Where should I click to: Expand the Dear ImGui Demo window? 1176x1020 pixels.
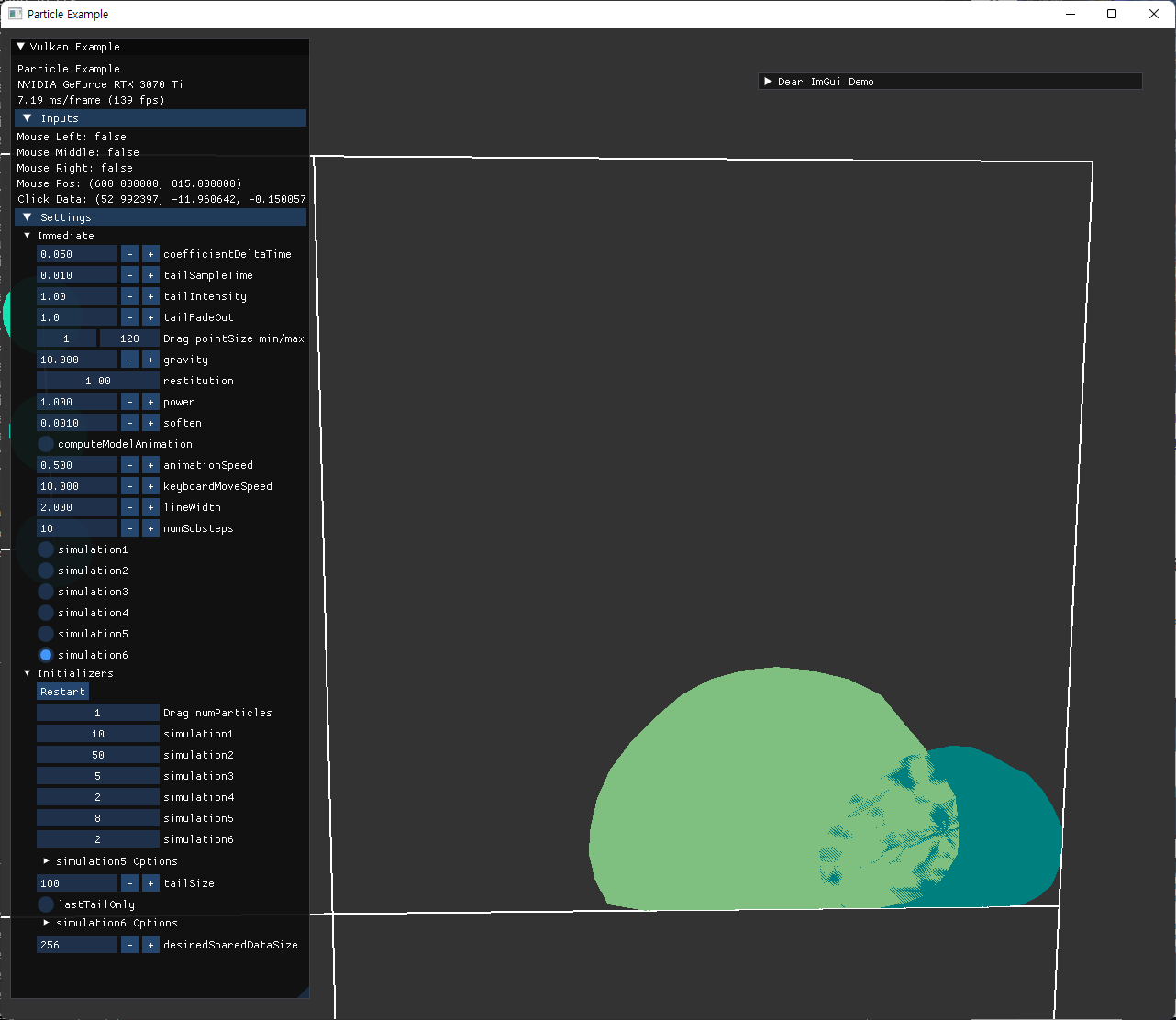coord(768,82)
